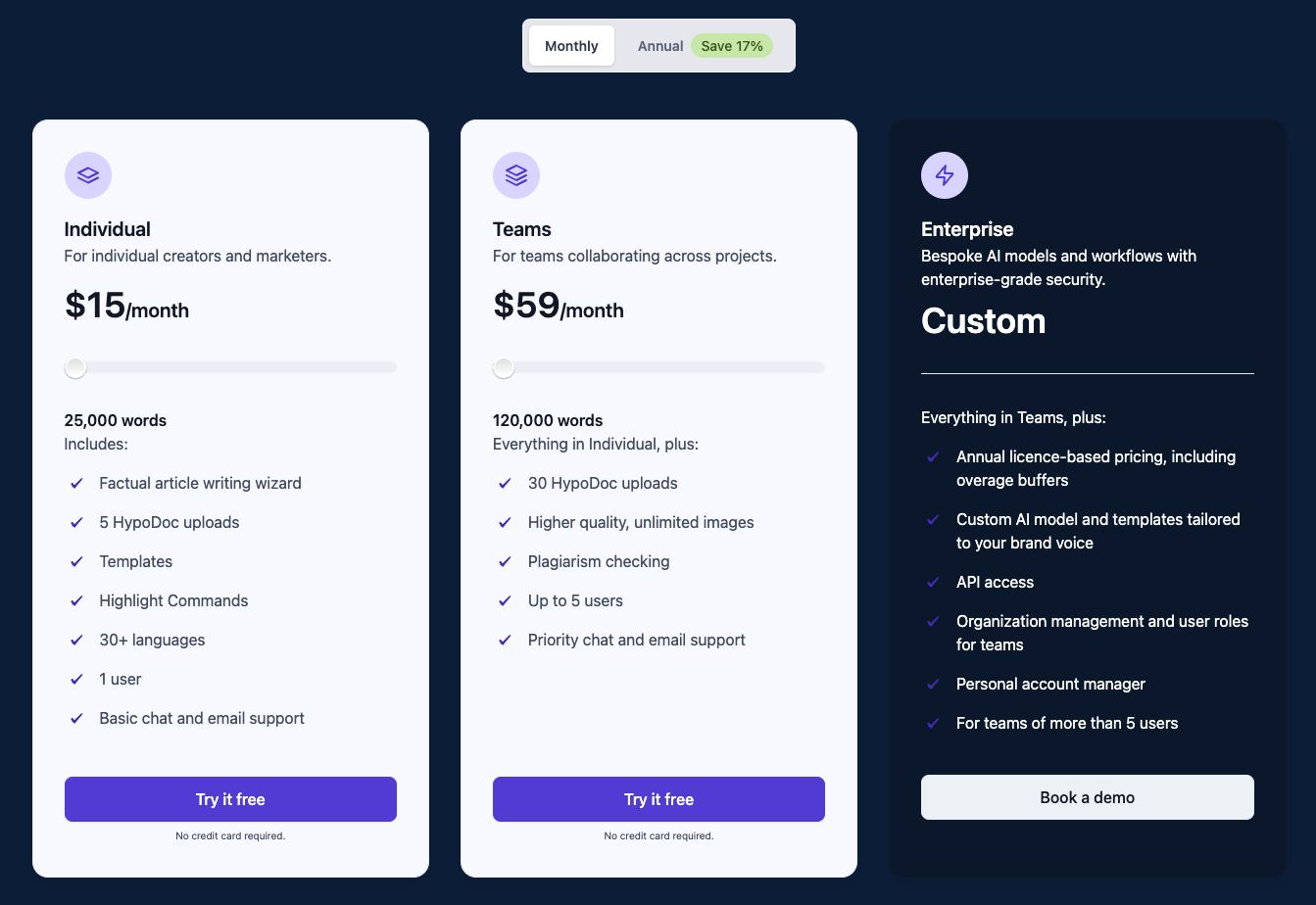The height and width of the screenshot is (905, 1316).
Task: Click the checkmark next to 'Personal account manager'
Action: click(x=933, y=684)
